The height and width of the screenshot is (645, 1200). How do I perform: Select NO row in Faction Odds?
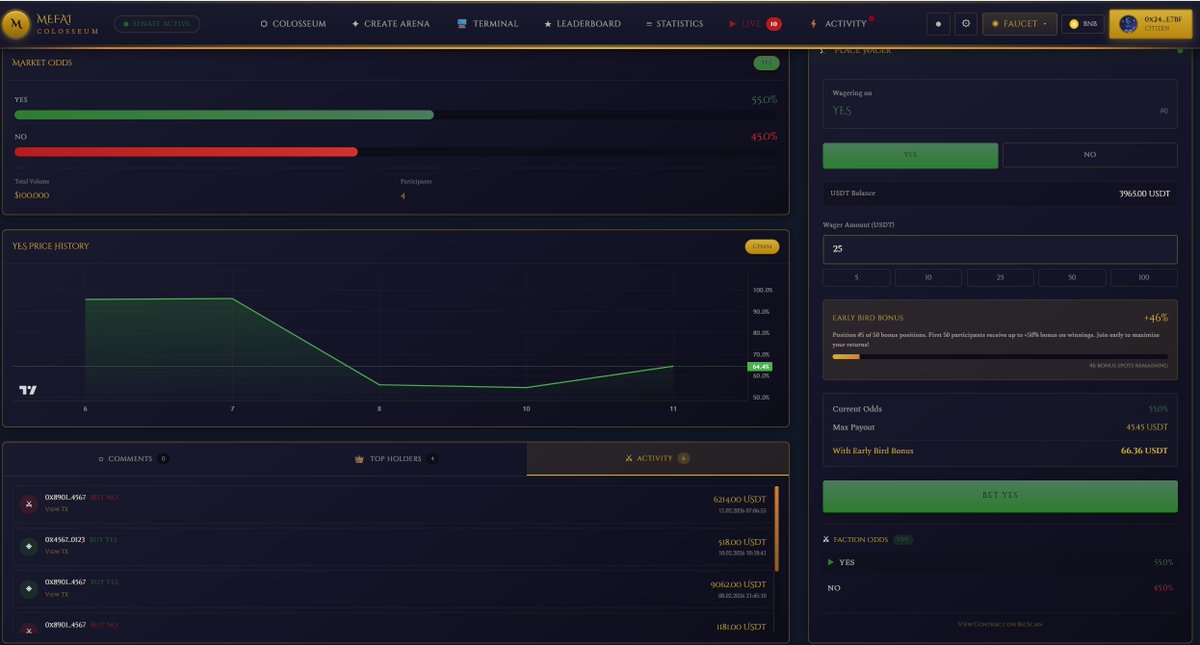point(1000,588)
